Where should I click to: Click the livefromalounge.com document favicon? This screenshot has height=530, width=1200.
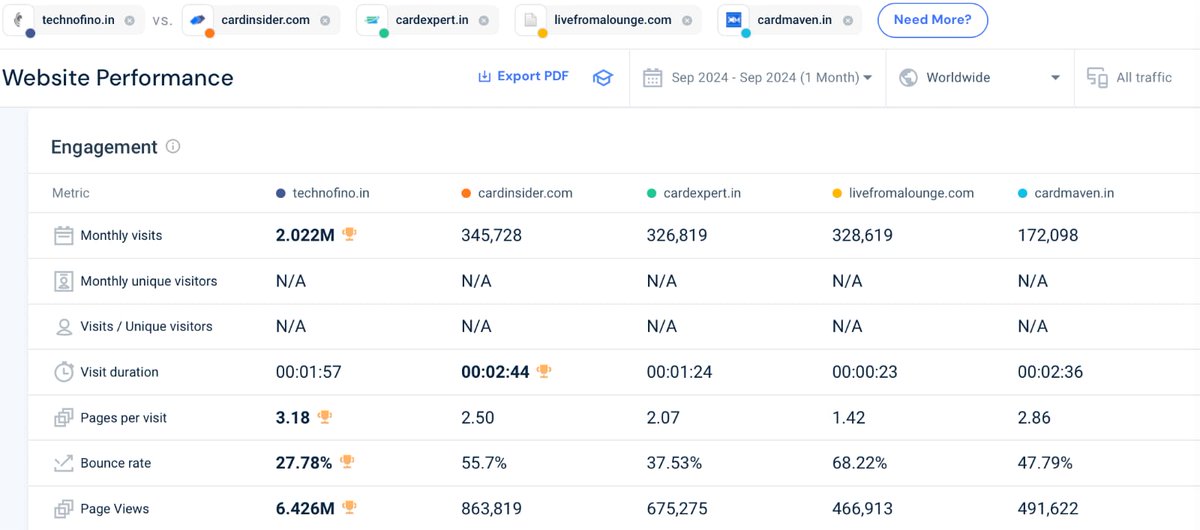530,20
